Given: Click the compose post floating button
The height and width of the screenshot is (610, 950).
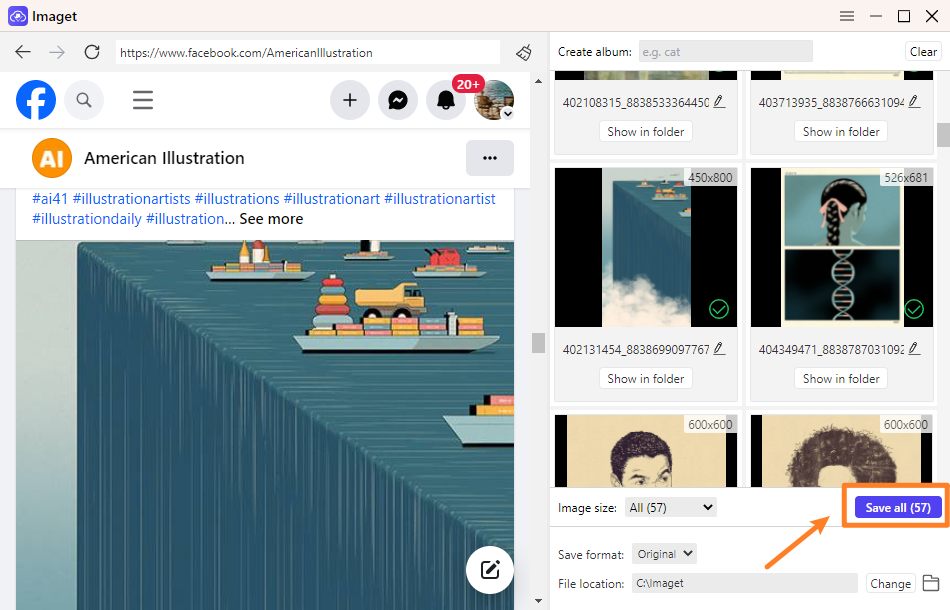Looking at the screenshot, I should pyautogui.click(x=490, y=570).
